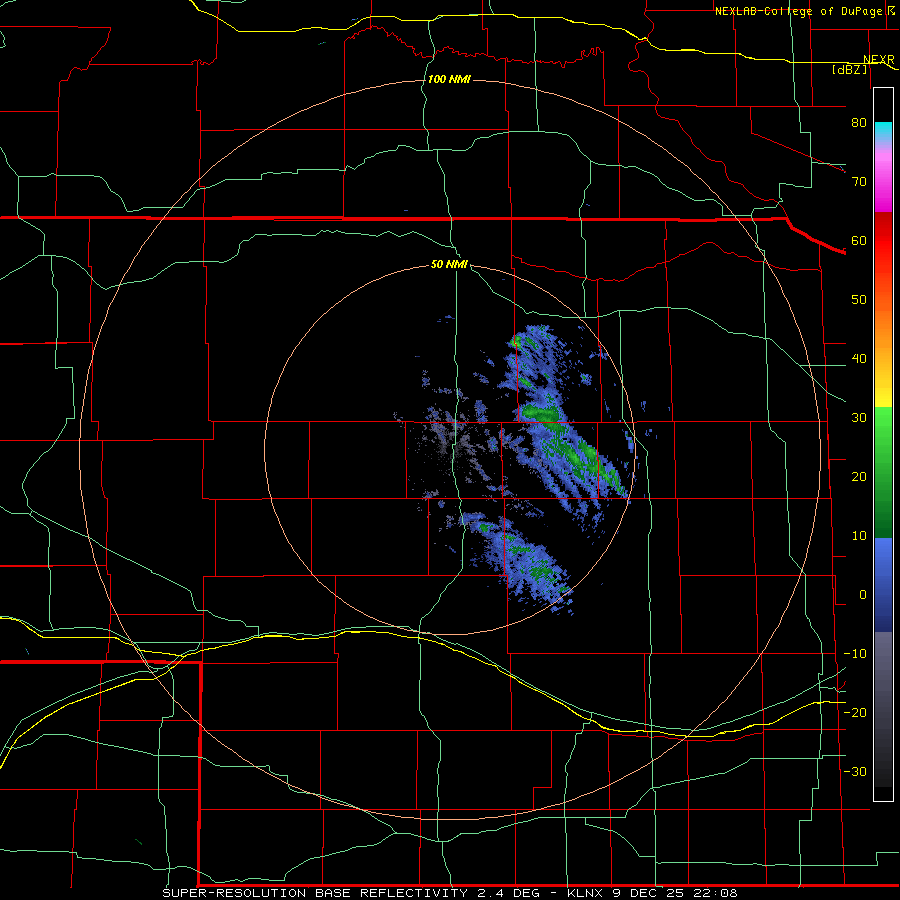Click the 20 value on the dBZ scale
Viewport: 900px width, 900px height.
tap(859, 477)
